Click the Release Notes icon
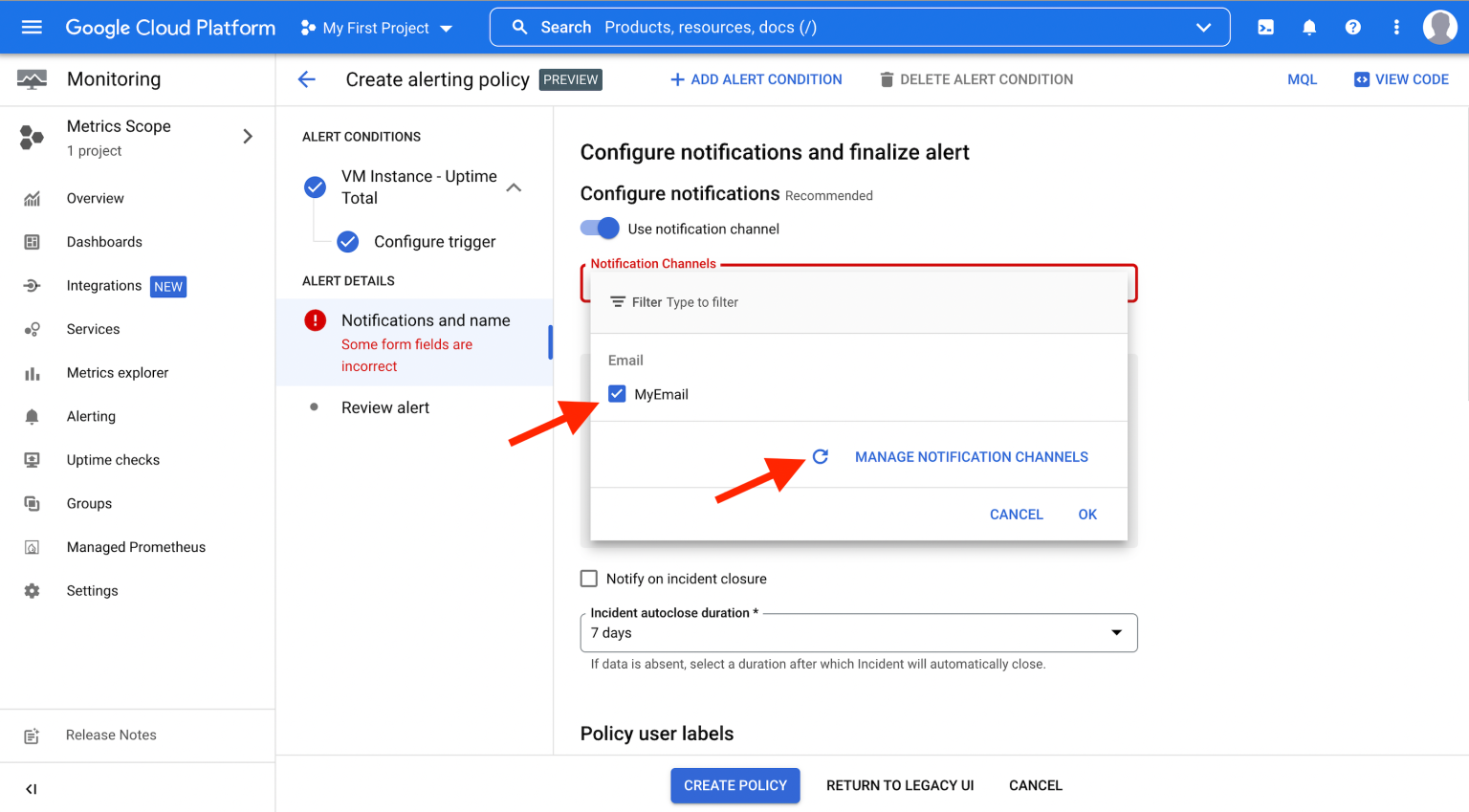1469x812 pixels. tap(32, 735)
